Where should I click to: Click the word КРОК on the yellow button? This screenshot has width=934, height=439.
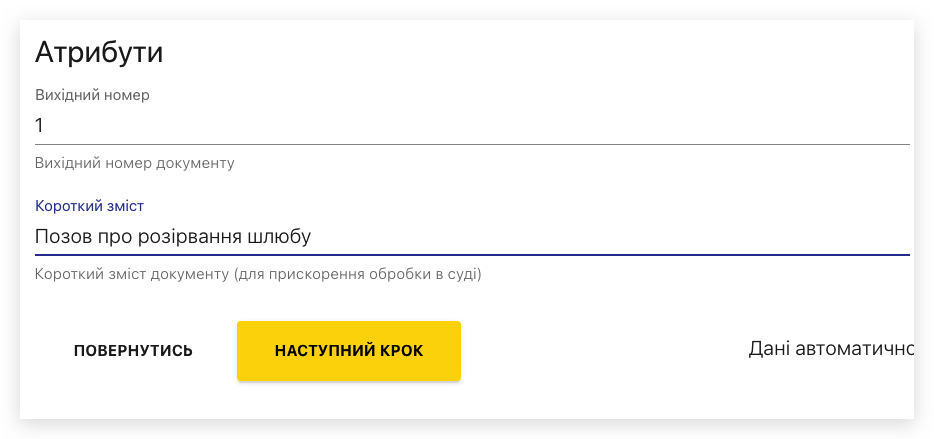coord(399,351)
